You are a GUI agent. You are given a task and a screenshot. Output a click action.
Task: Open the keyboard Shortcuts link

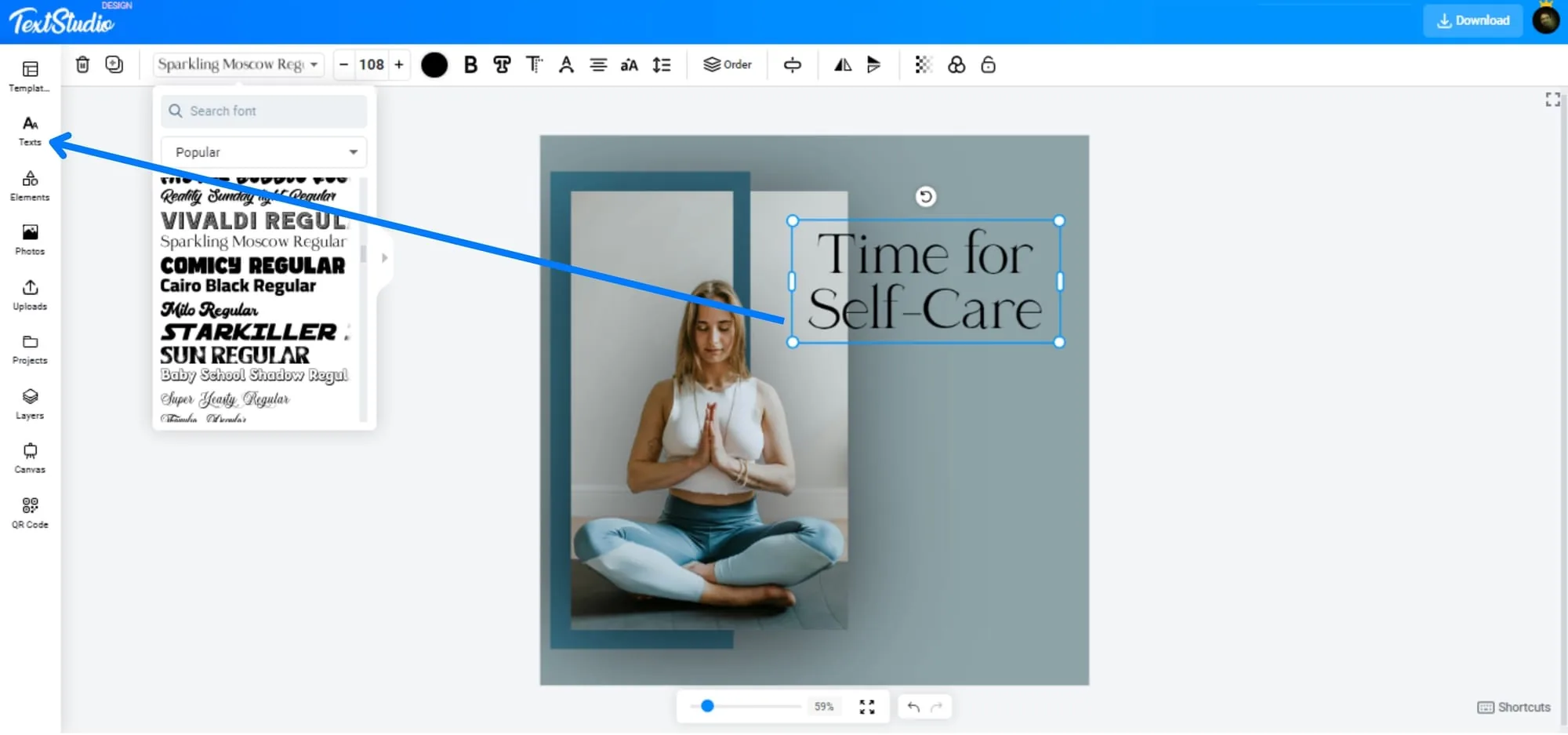click(1514, 707)
